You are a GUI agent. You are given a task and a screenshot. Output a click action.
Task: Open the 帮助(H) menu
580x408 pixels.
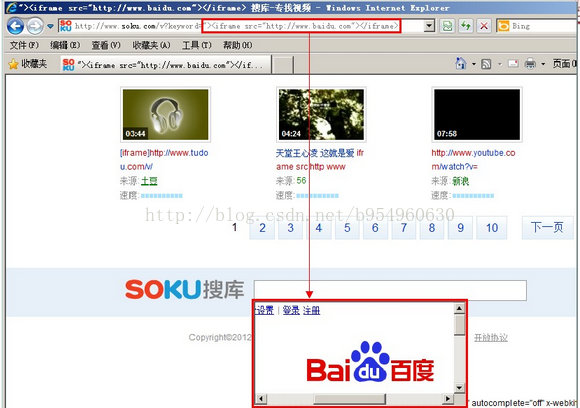pyautogui.click(x=237, y=45)
